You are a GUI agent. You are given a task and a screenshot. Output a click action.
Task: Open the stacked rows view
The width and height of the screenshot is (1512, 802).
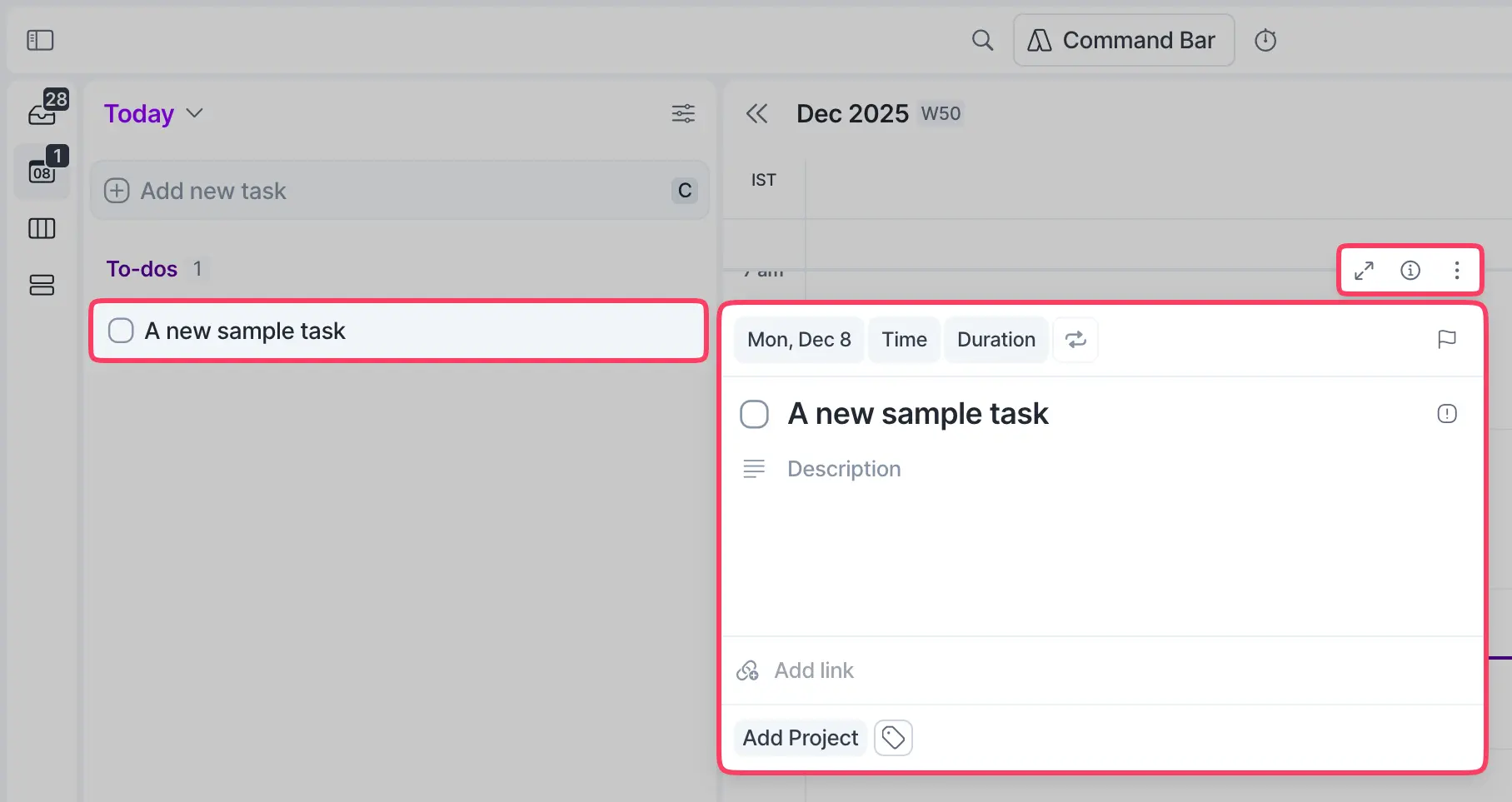pos(42,285)
